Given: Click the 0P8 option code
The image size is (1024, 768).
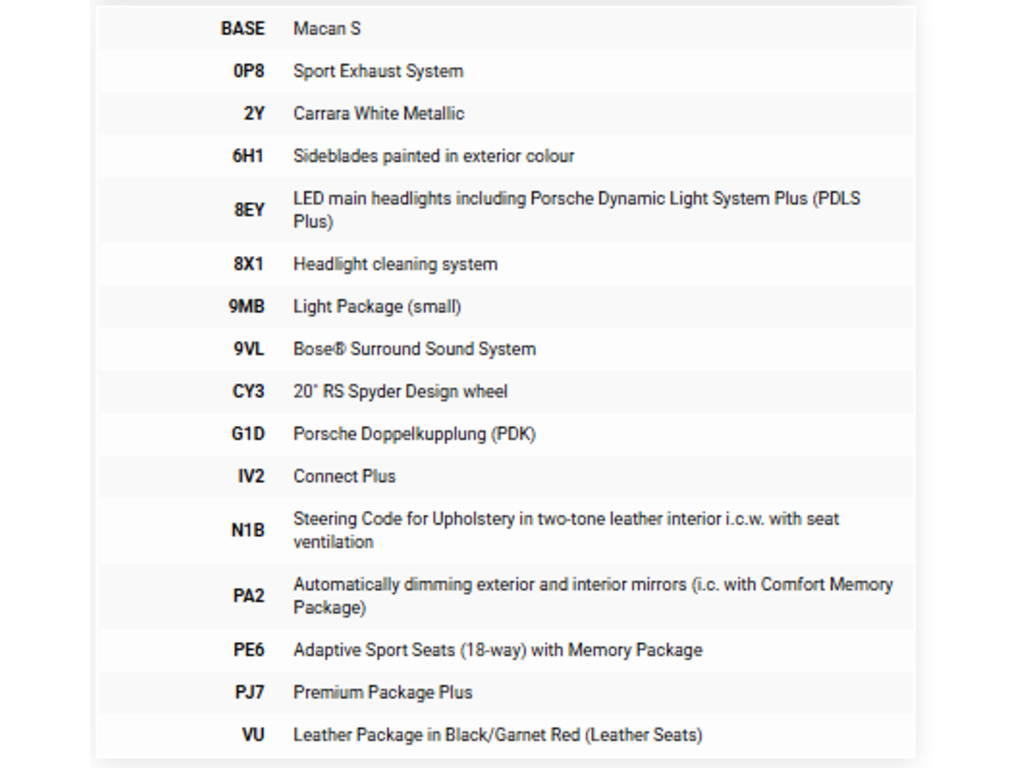Looking at the screenshot, I should click(x=249, y=71).
